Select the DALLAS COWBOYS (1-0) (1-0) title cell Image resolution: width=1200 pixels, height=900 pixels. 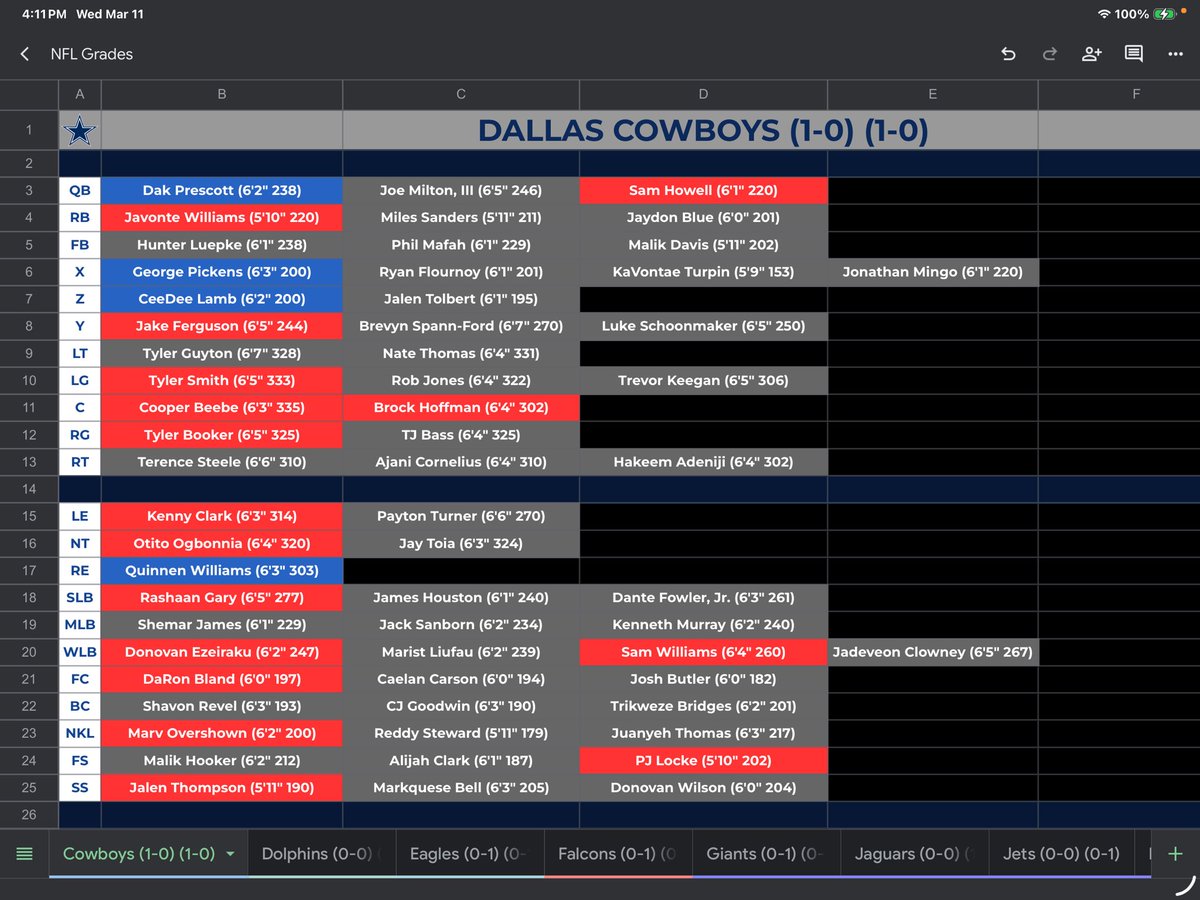pyautogui.click(x=703, y=130)
